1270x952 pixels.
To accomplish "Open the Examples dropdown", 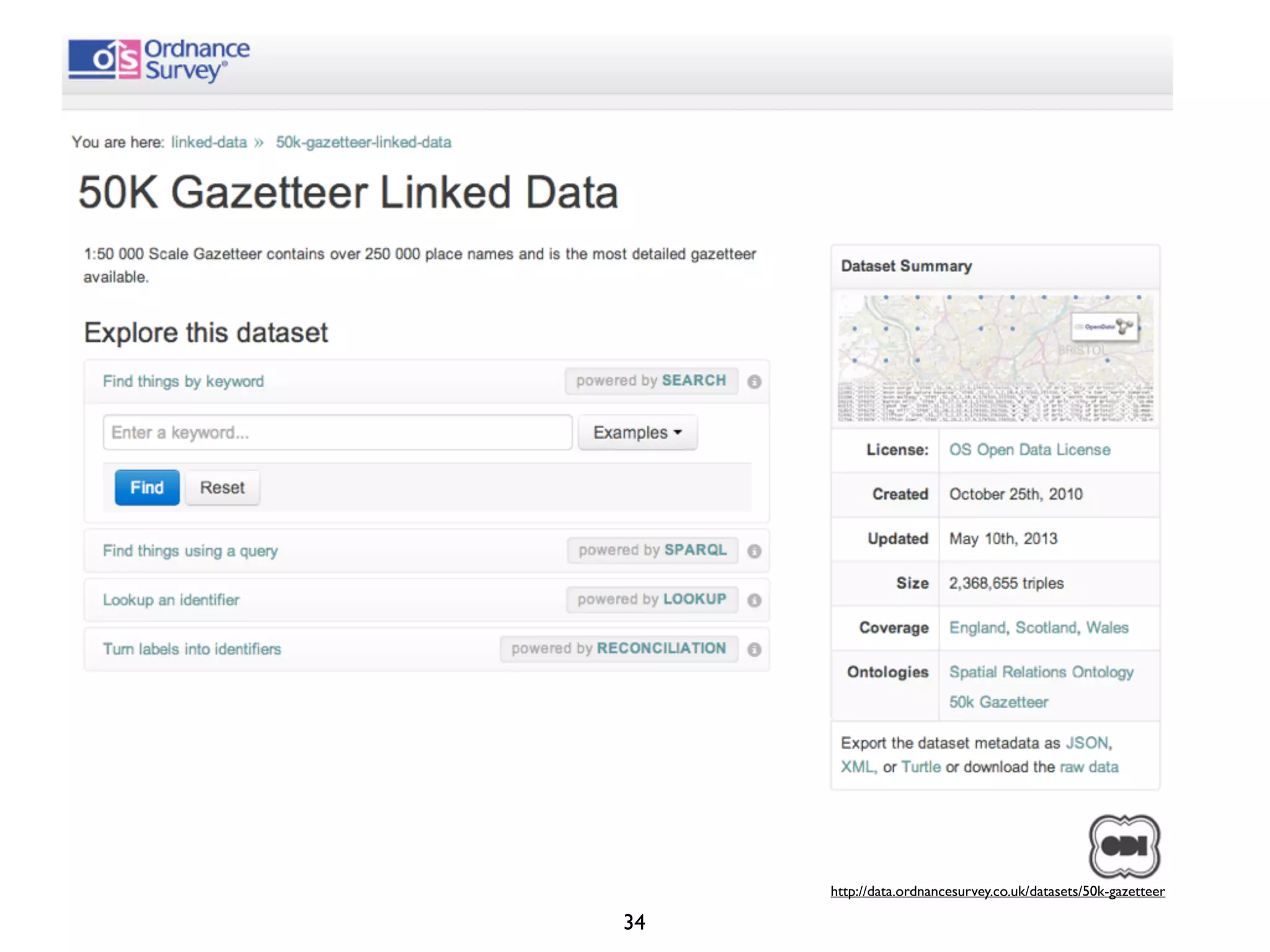I will pos(637,433).
